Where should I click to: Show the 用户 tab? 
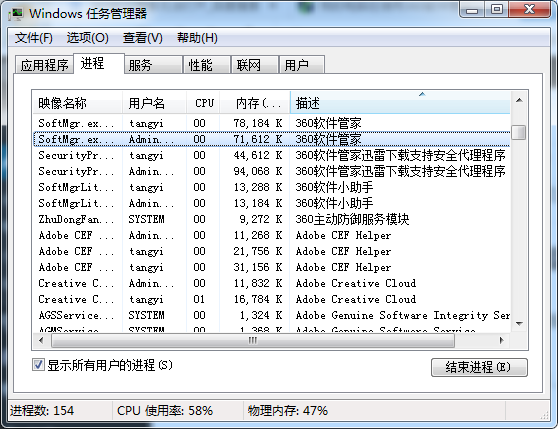pyautogui.click(x=302, y=65)
